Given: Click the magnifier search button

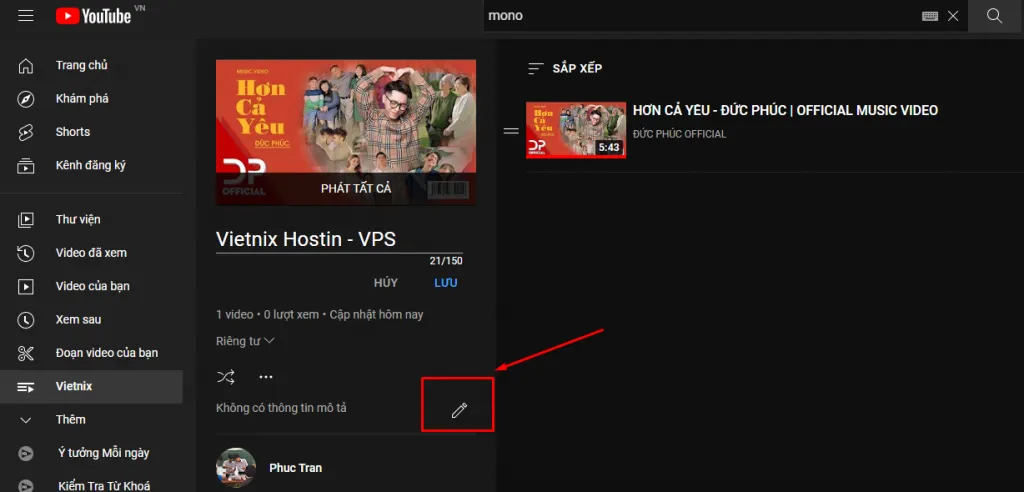Looking at the screenshot, I should [x=995, y=16].
